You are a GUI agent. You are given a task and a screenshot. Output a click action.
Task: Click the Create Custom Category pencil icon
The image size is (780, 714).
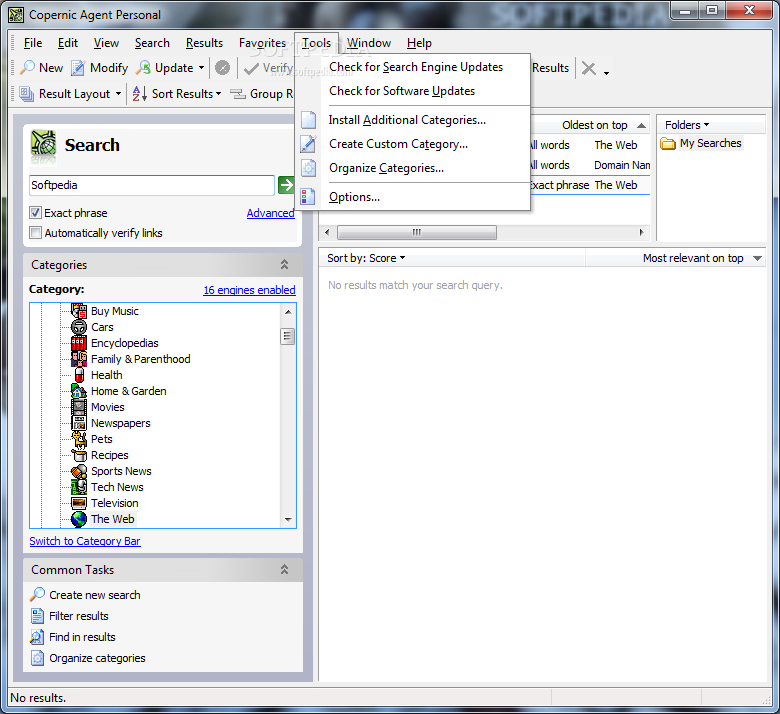(x=308, y=144)
